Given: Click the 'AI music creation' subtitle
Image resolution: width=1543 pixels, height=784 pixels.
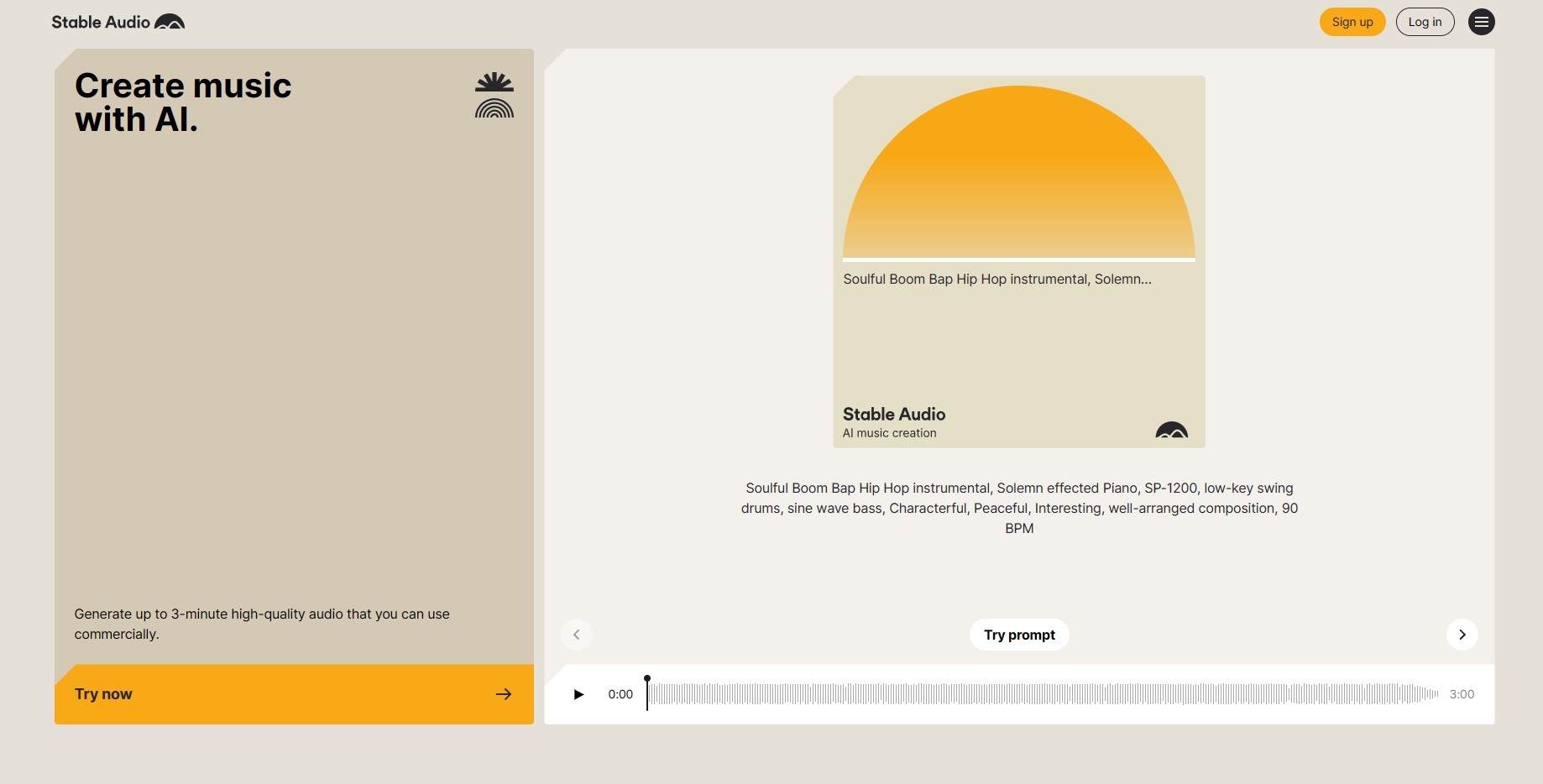Looking at the screenshot, I should point(889,433).
